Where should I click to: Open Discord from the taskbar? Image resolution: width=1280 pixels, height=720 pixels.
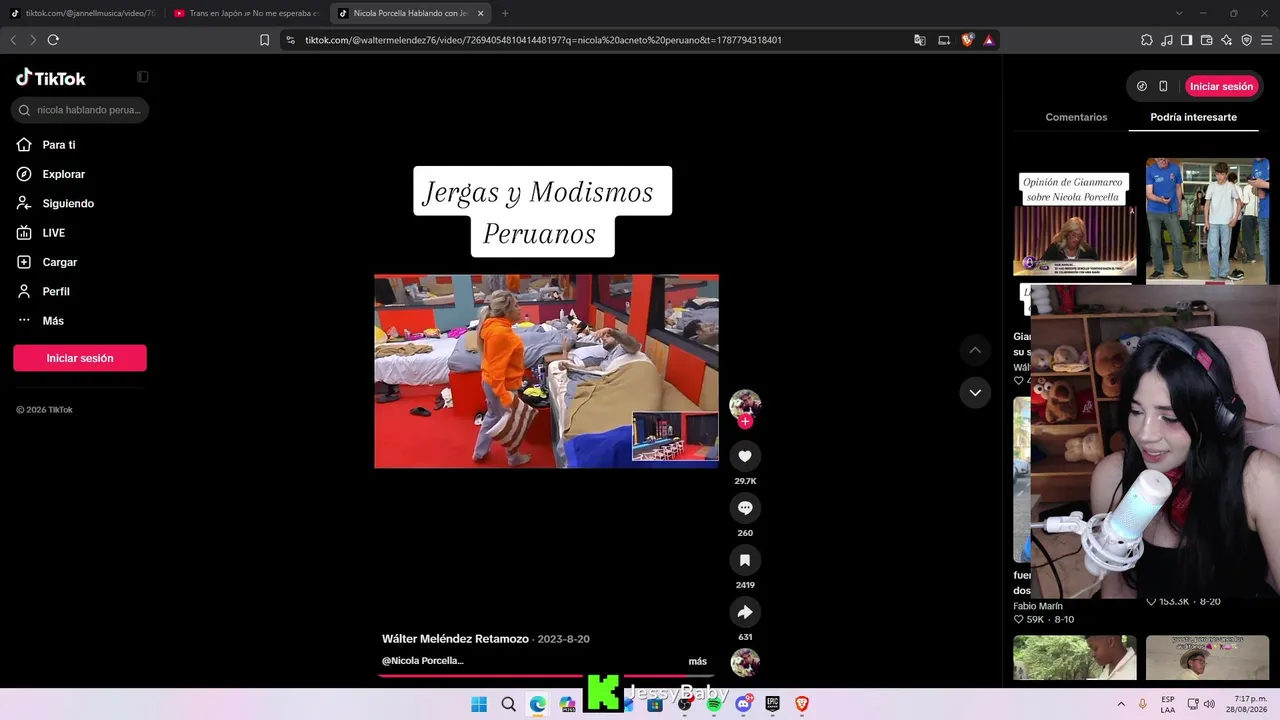[743, 704]
